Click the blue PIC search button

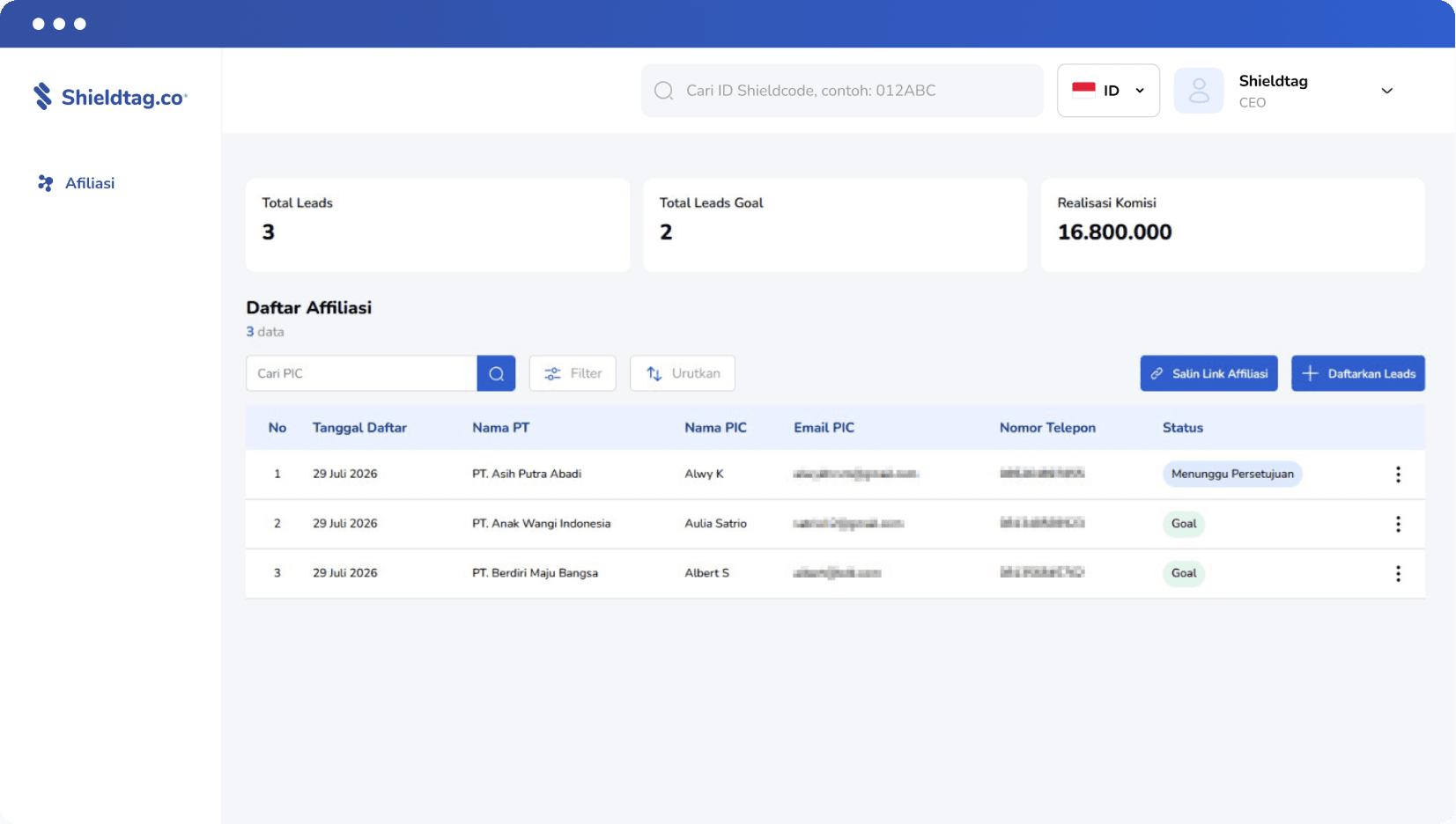496,373
